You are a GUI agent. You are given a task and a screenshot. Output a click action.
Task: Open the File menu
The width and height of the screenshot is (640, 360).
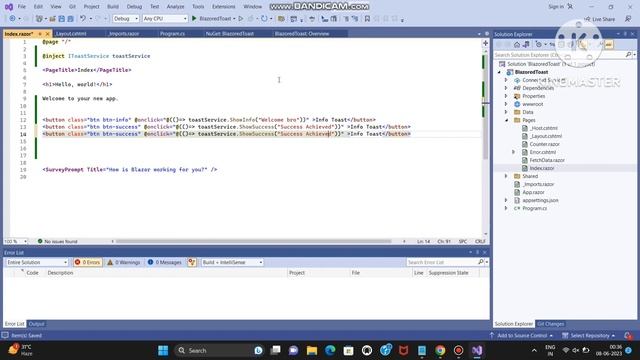tap(22, 7)
